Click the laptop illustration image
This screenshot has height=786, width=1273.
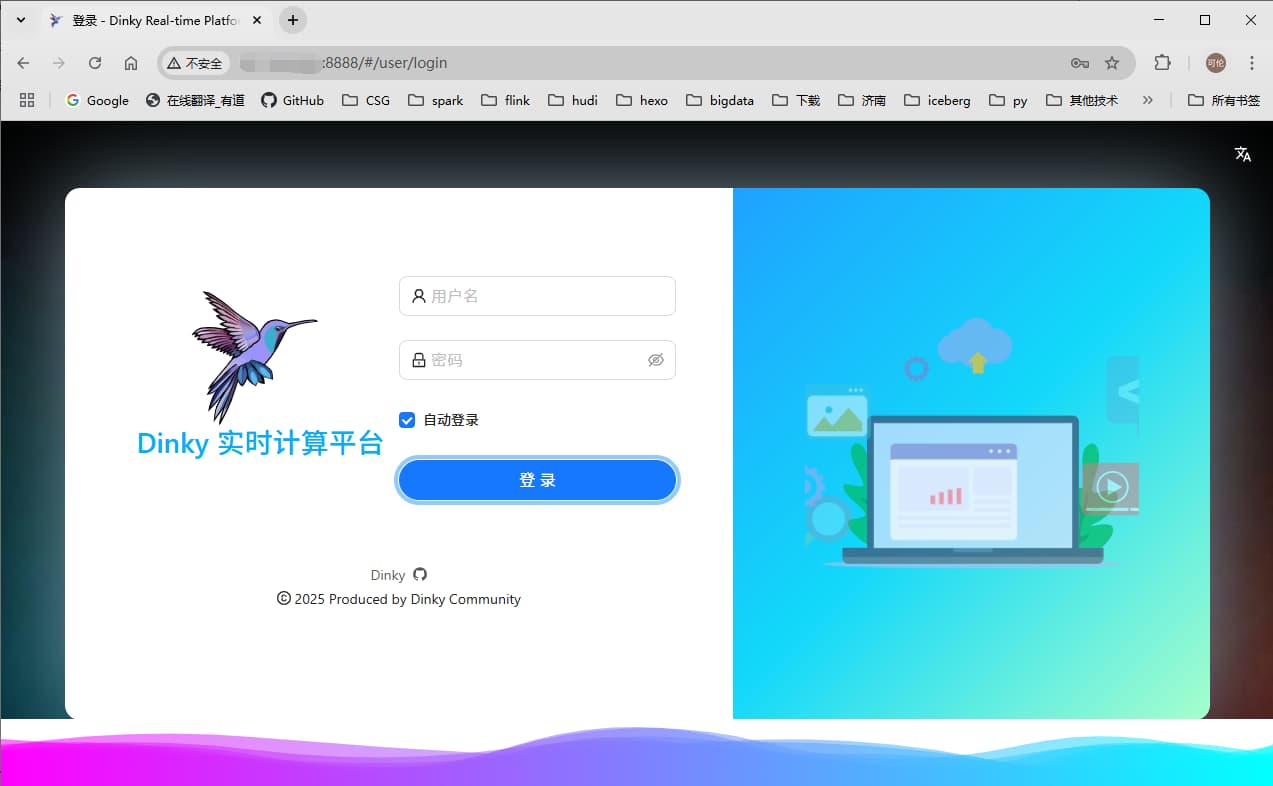click(972, 442)
